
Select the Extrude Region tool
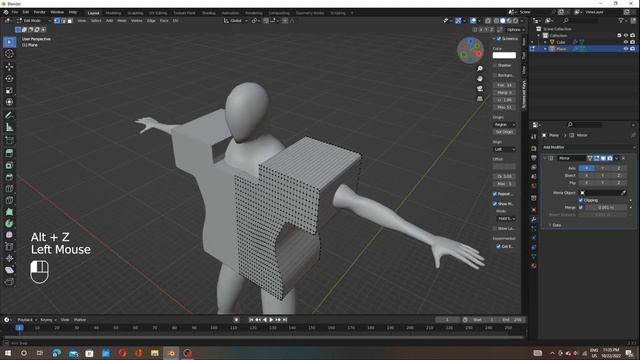click(x=9, y=153)
